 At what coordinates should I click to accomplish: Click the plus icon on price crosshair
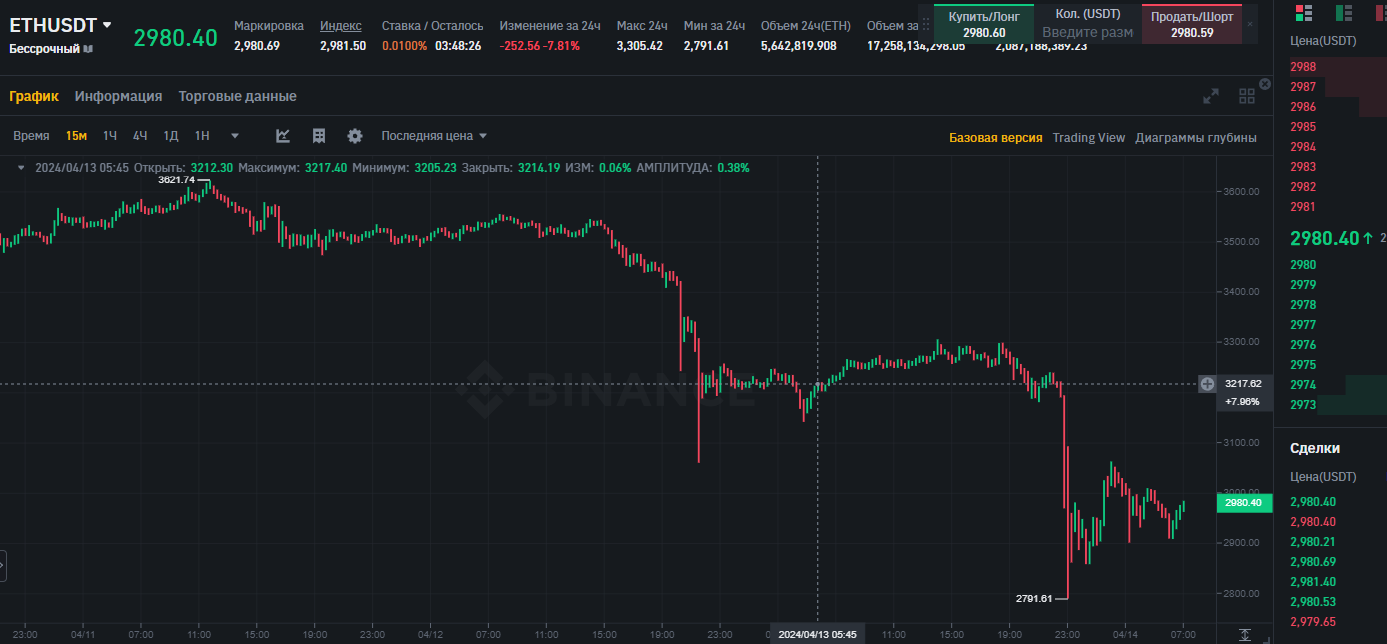pos(1208,384)
